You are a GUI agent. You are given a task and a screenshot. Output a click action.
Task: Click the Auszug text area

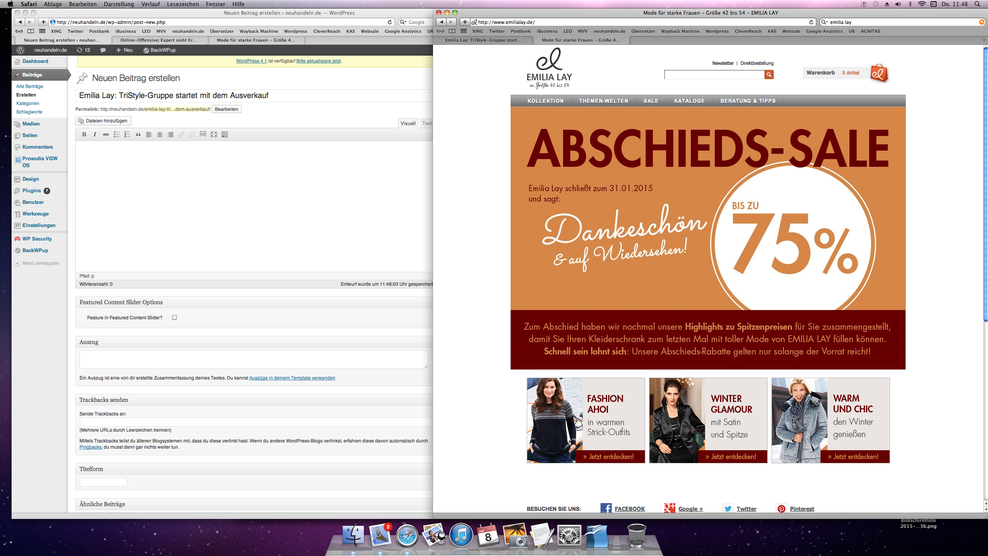point(253,359)
